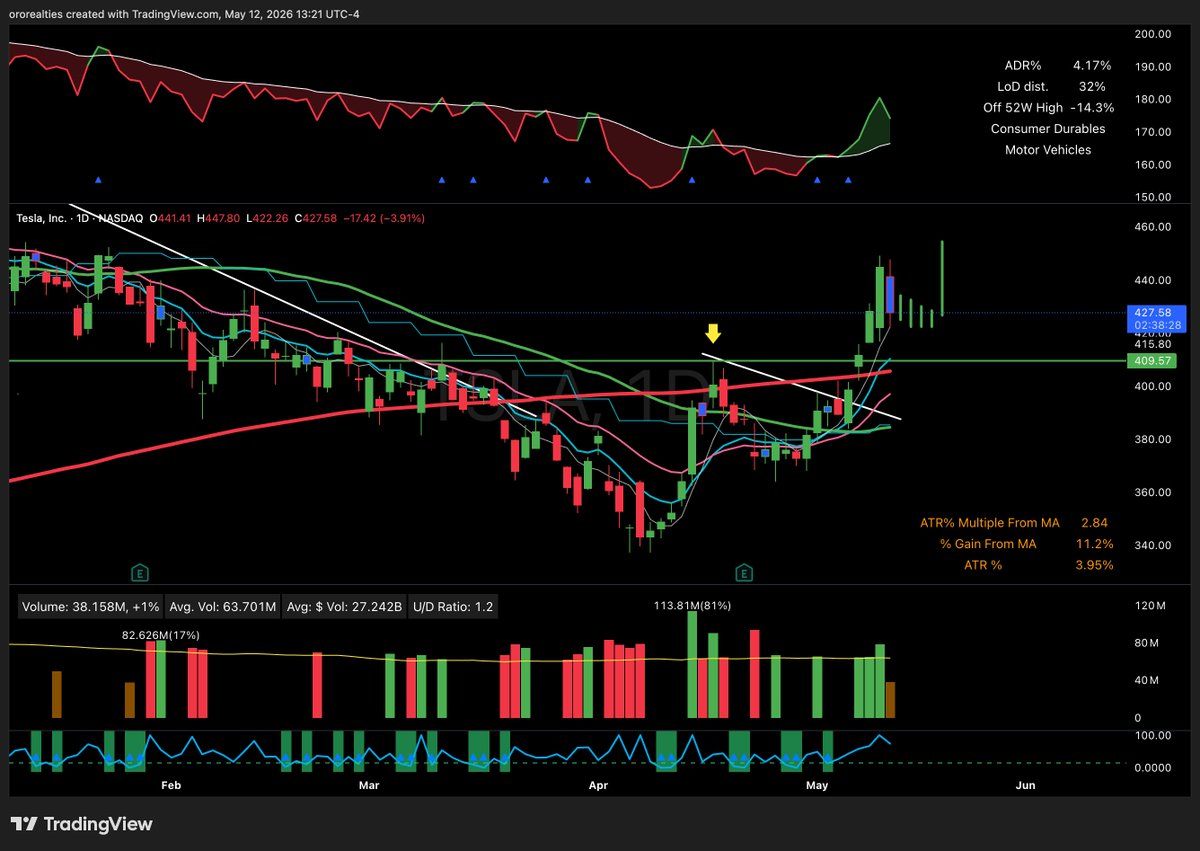Image resolution: width=1200 pixels, height=851 pixels.
Task: Click 400.00 on the price axis
Action: pyautogui.click(x=1152, y=386)
